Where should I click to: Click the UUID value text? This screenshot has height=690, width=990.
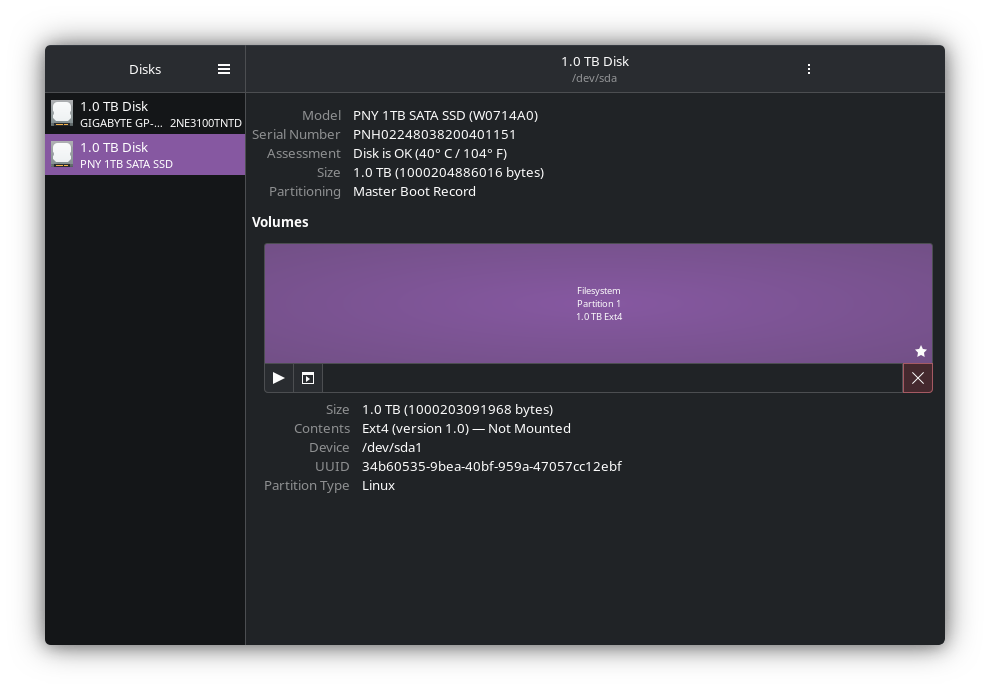(x=491, y=466)
